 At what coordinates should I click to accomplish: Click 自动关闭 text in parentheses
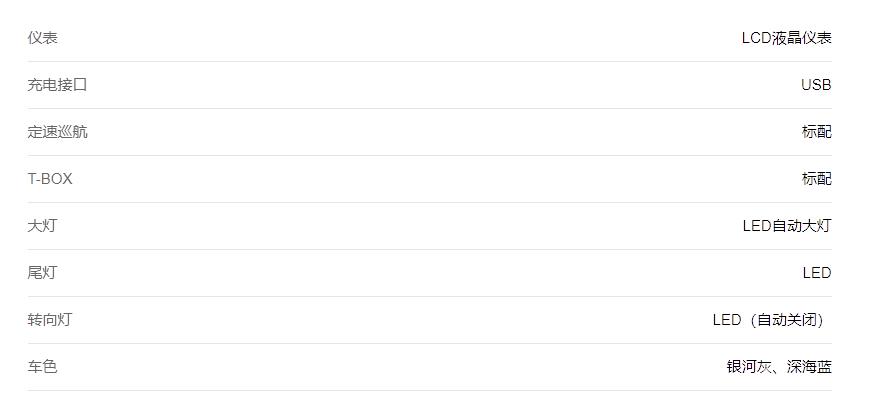pyautogui.click(x=786, y=320)
